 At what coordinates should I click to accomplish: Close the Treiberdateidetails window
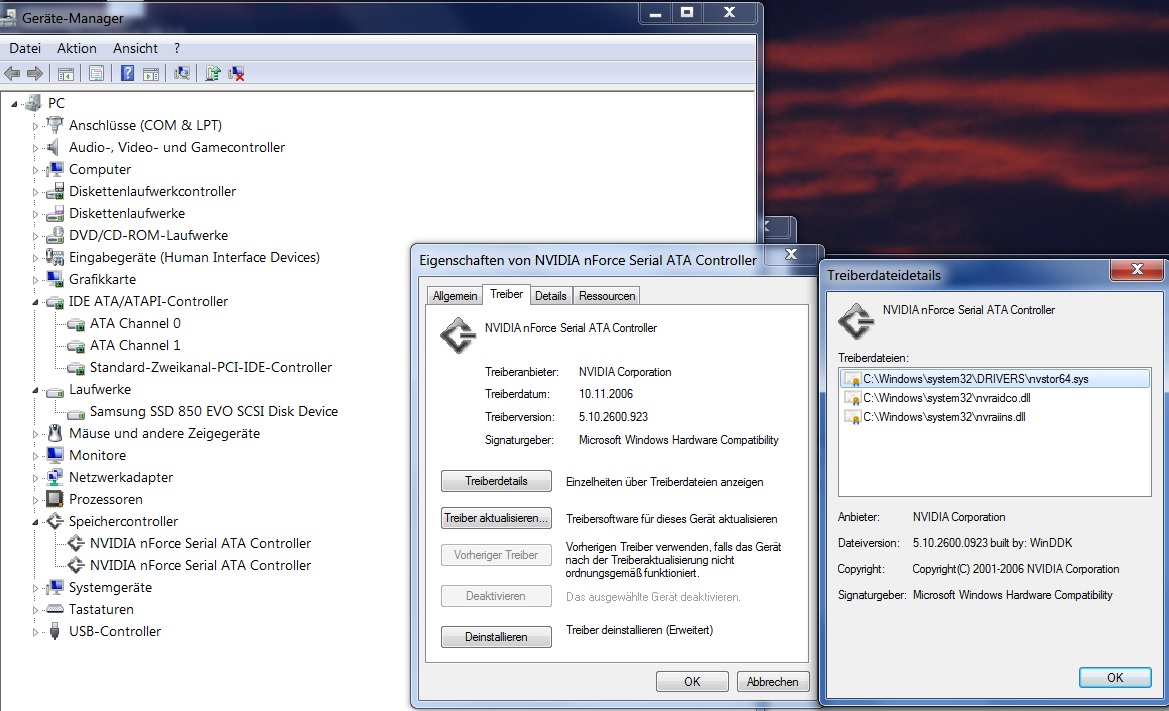coord(1137,270)
